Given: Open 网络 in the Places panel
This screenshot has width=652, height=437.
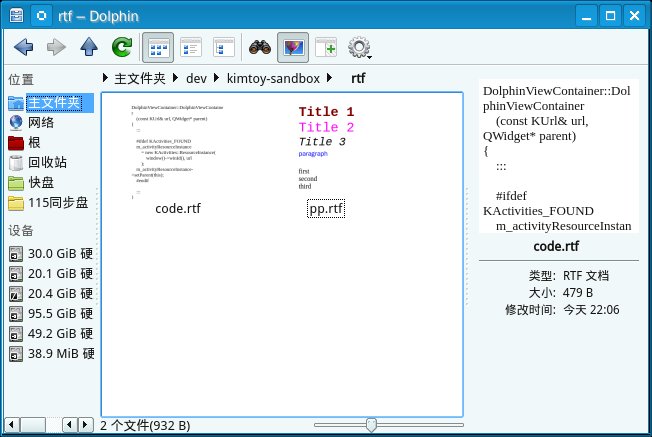Looking at the screenshot, I should pyautogui.click(x=31, y=123).
